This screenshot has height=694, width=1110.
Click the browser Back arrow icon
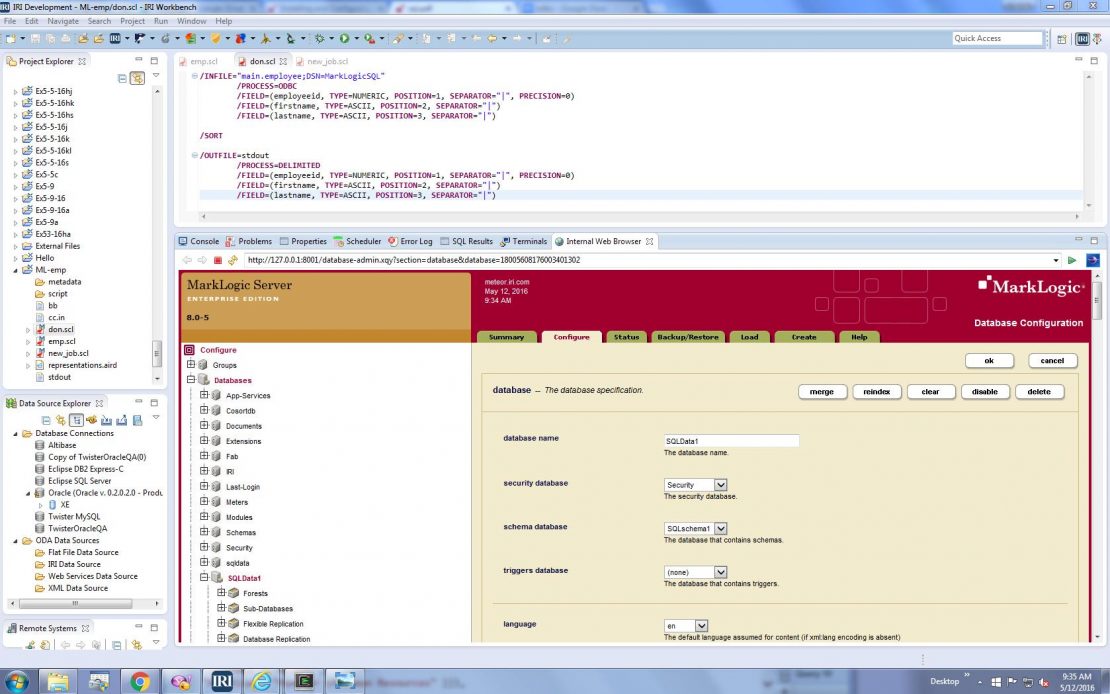pos(188,260)
